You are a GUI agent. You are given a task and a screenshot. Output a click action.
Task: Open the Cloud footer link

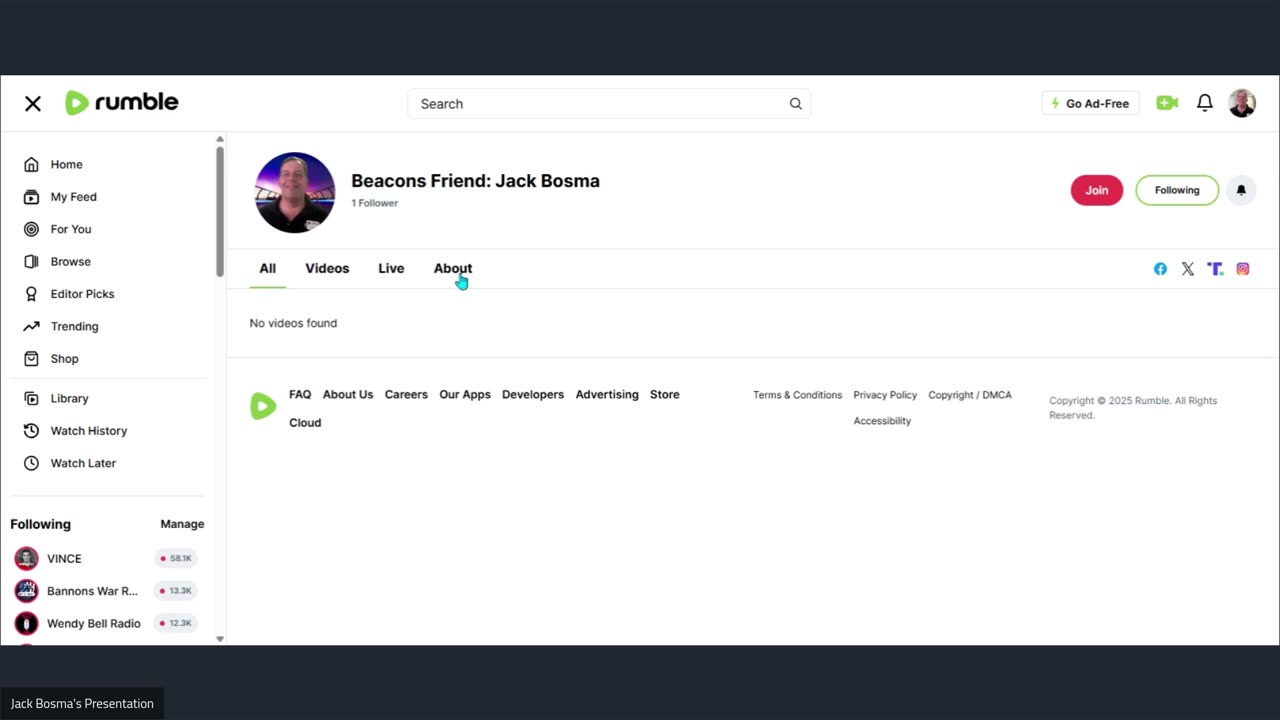[x=305, y=423]
